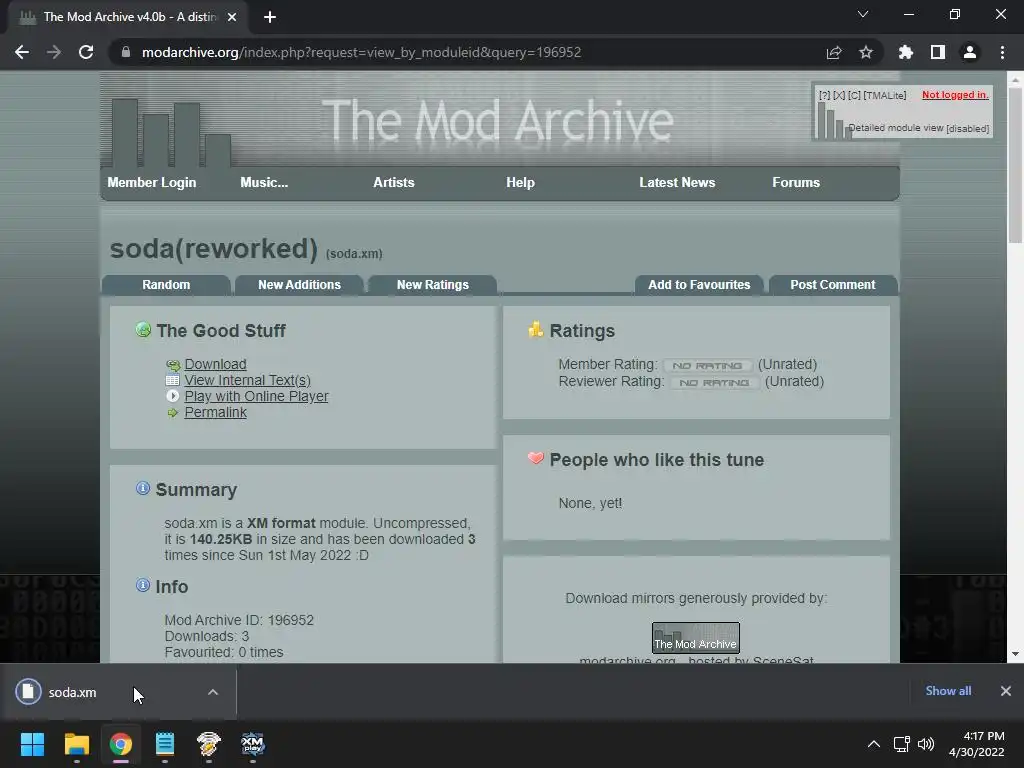Click the [X] shortcut in header box

tap(839, 95)
